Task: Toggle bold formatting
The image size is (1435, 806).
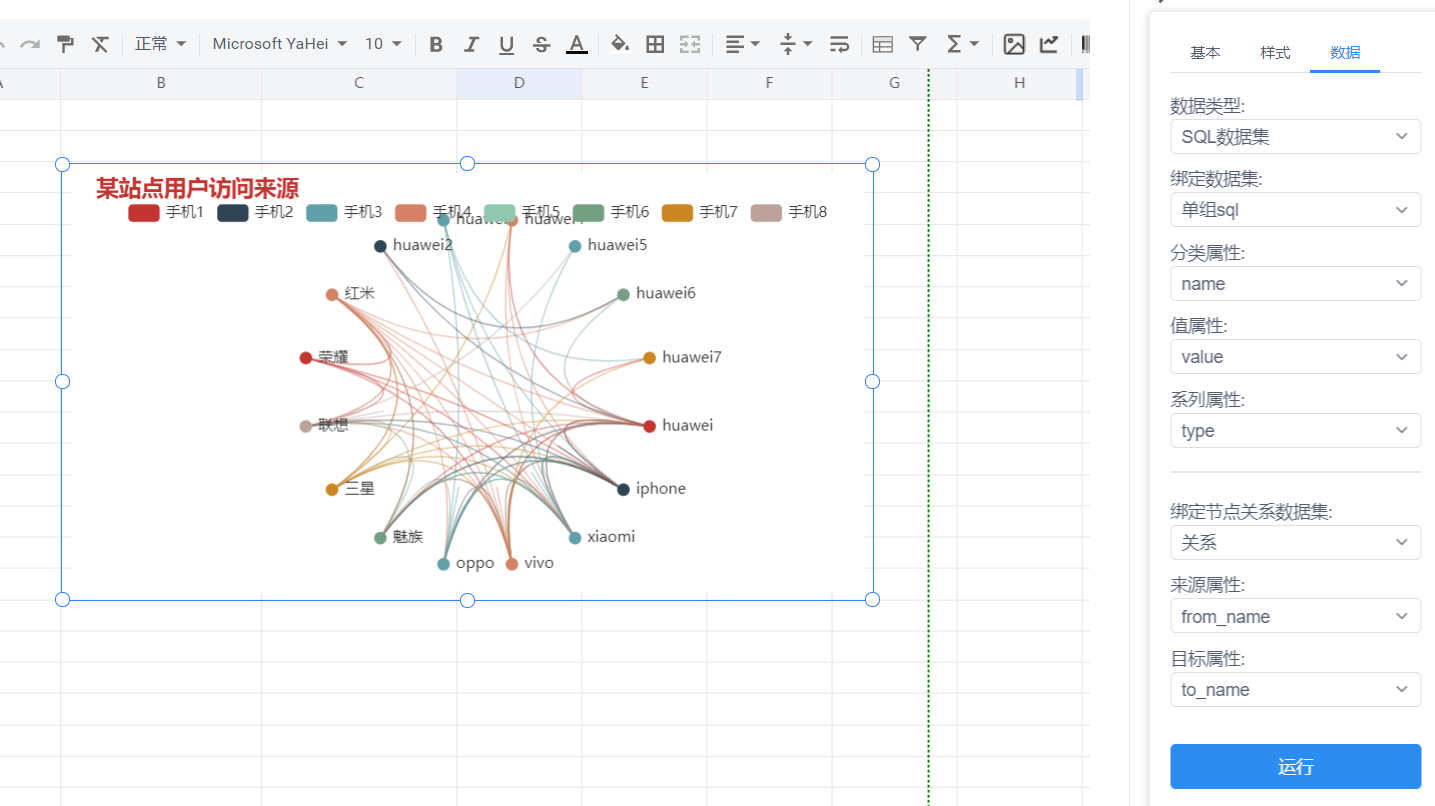Action: tap(436, 44)
